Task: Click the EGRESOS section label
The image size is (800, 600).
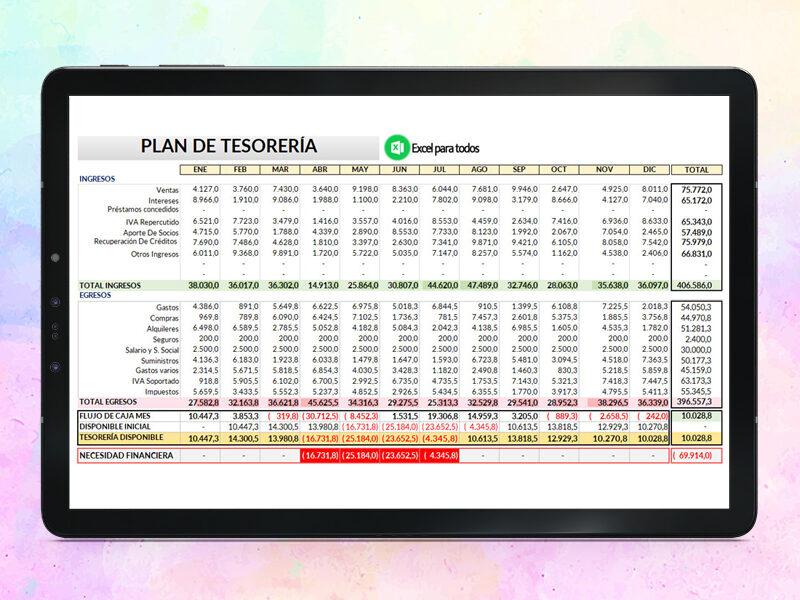Action: click(x=95, y=295)
